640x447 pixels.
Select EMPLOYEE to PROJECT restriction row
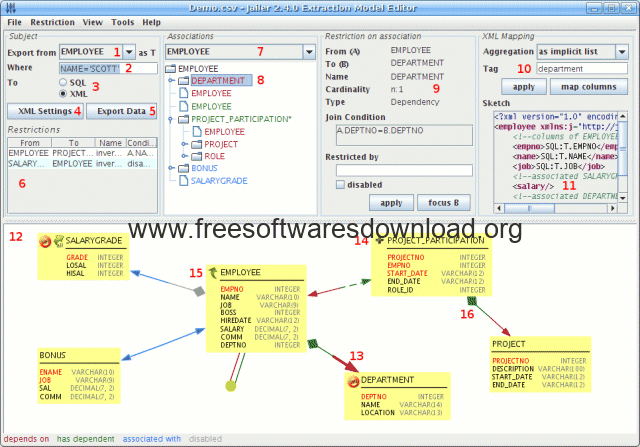(x=82, y=153)
